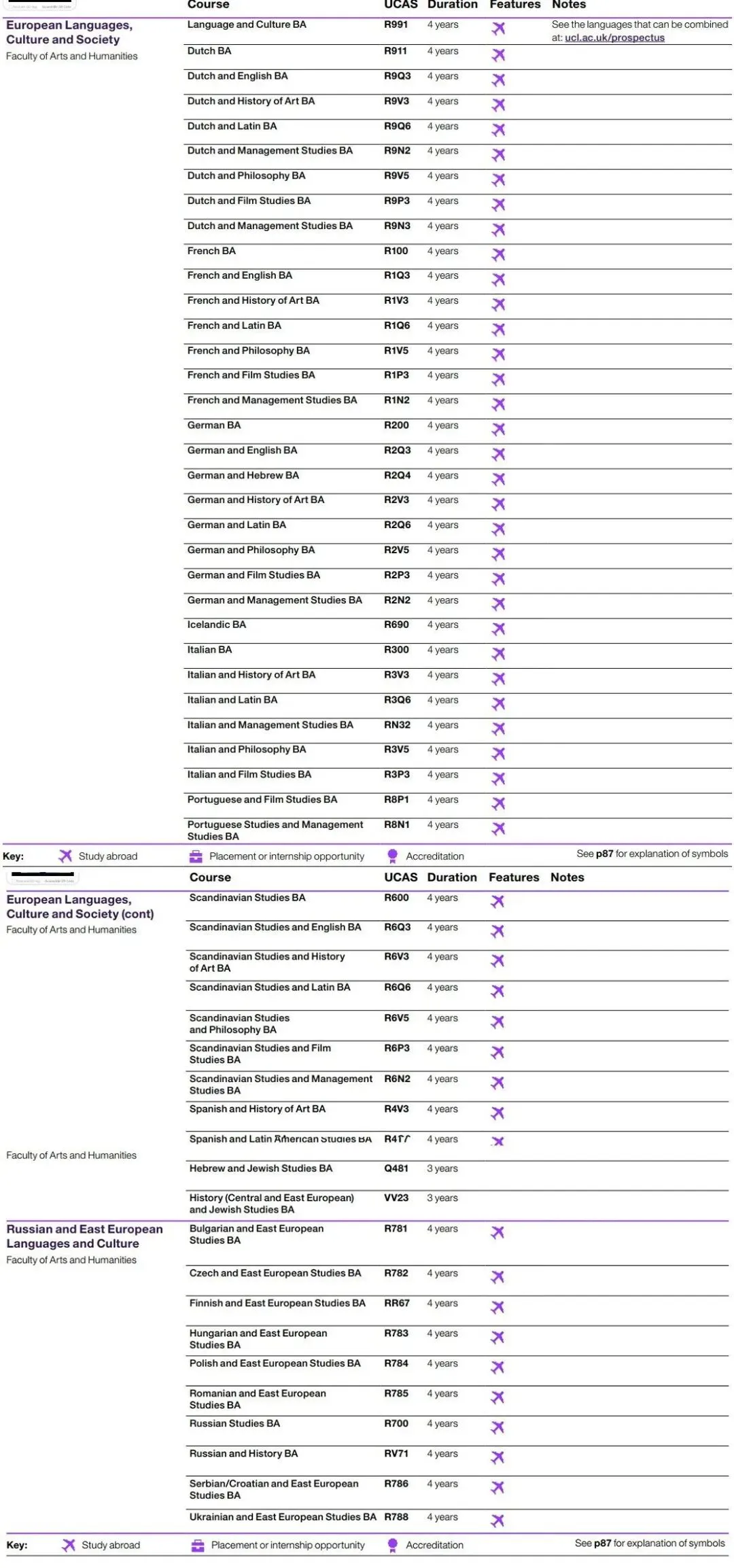
Task: Click the top Key's Placement briefcase icon
Action: pyautogui.click(x=196, y=856)
